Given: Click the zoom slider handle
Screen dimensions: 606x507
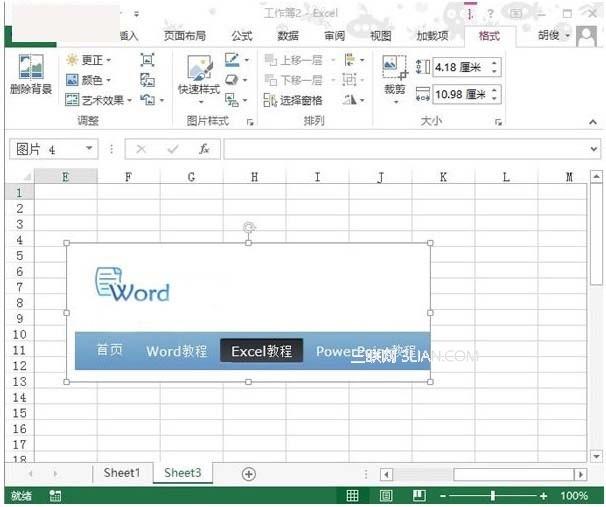Looking at the screenshot, I should [x=493, y=495].
